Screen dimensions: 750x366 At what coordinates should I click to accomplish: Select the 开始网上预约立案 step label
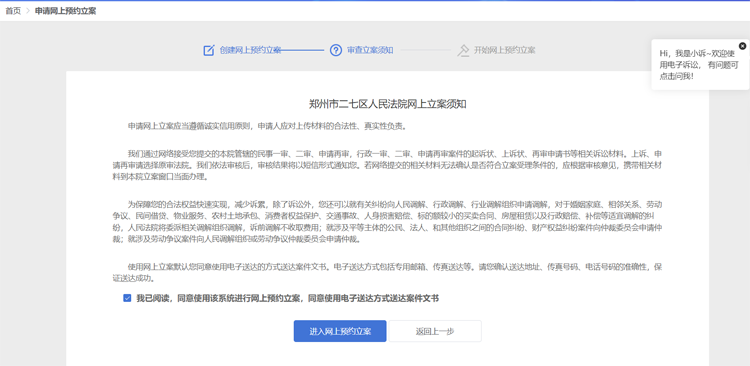[x=505, y=50]
